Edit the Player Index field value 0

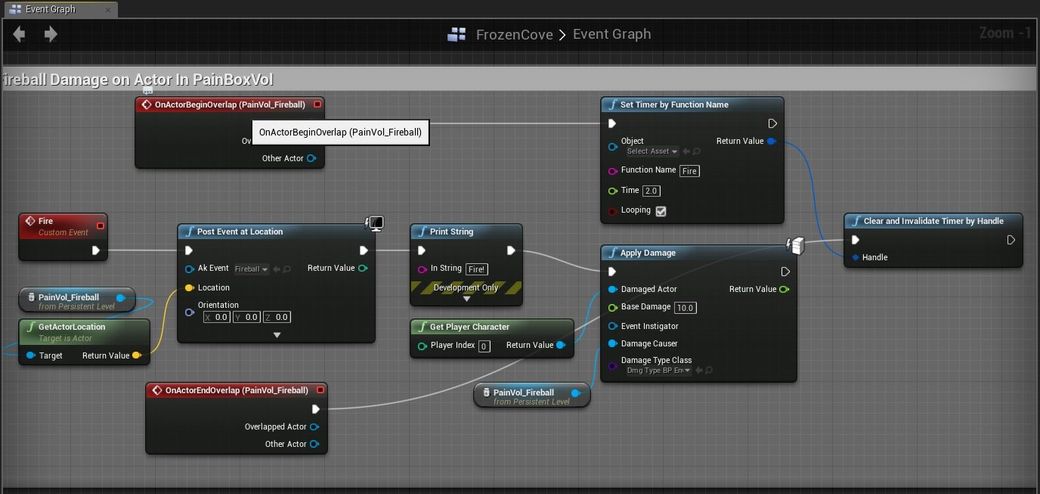pyautogui.click(x=484, y=346)
